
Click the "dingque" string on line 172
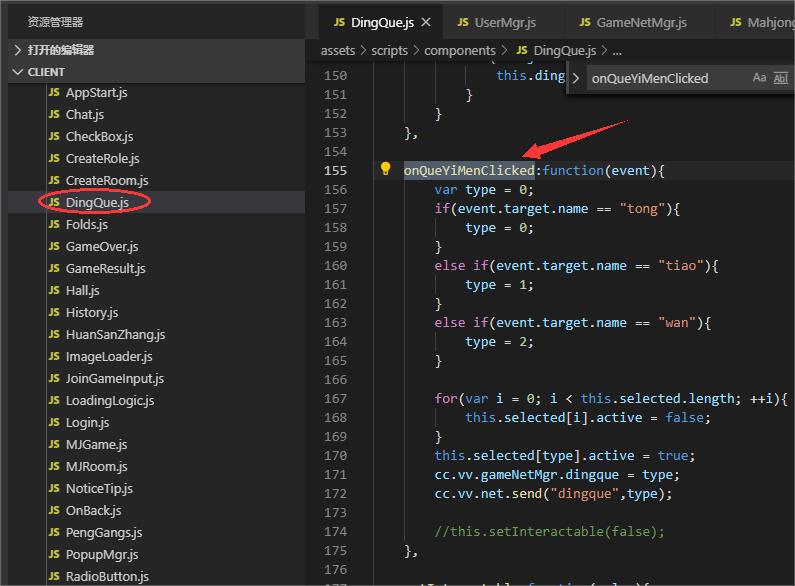(585, 494)
